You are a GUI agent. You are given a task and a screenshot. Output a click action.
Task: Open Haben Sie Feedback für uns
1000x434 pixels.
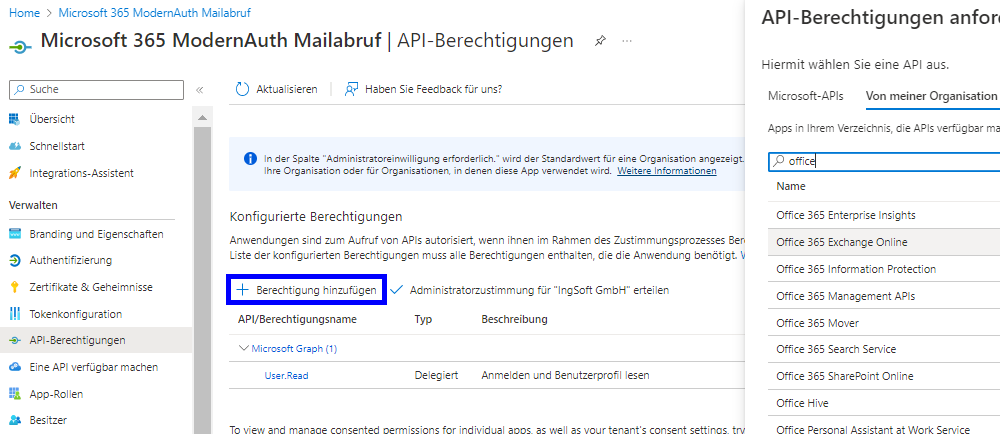click(434, 89)
